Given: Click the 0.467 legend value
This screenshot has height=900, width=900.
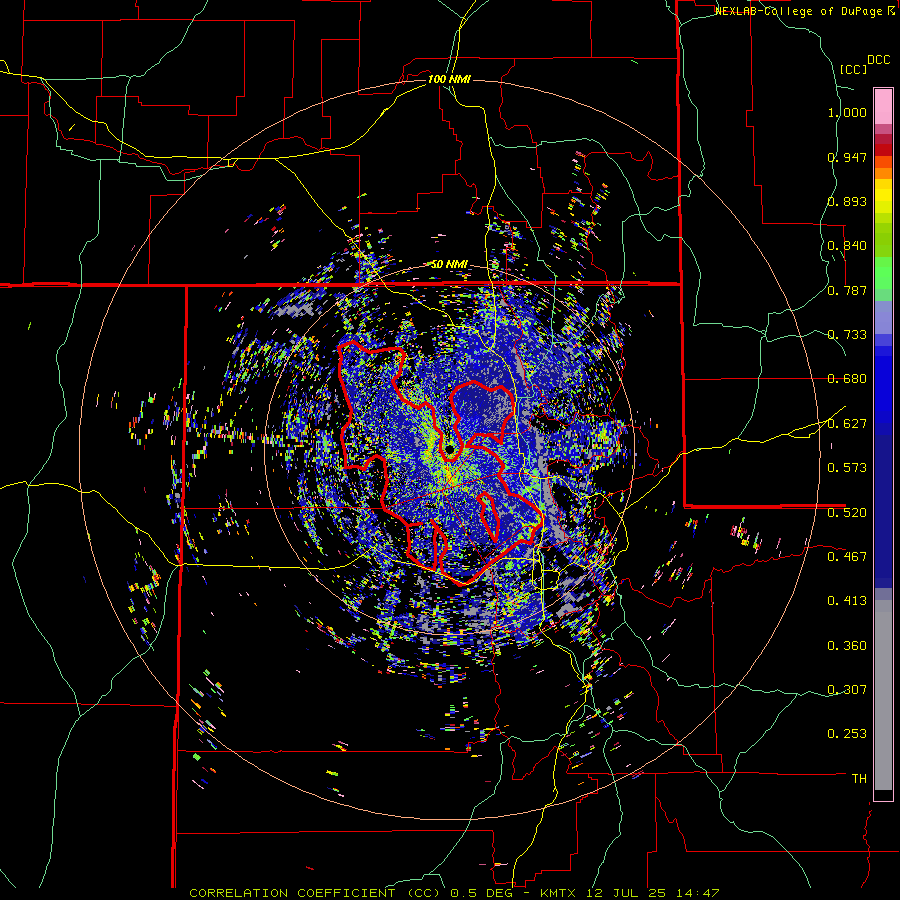Looking at the screenshot, I should pos(847,557).
